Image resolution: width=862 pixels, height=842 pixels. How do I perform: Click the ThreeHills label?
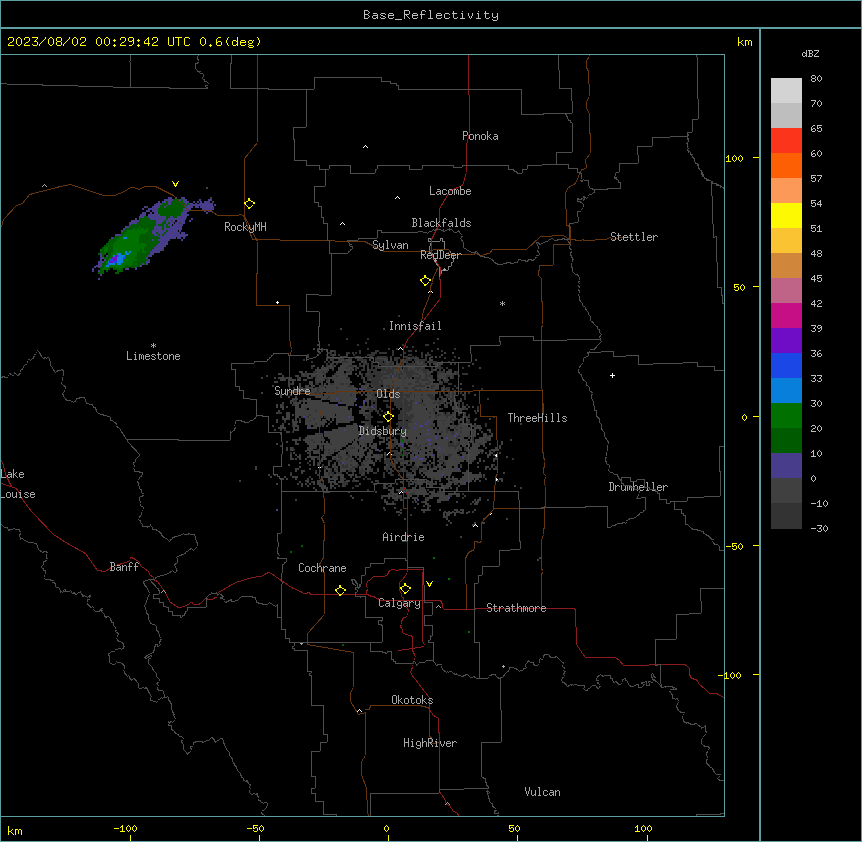(x=537, y=418)
